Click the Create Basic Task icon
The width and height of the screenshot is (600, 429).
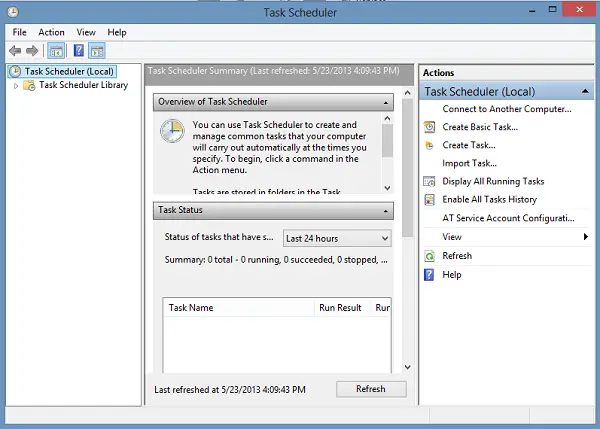(x=429, y=127)
